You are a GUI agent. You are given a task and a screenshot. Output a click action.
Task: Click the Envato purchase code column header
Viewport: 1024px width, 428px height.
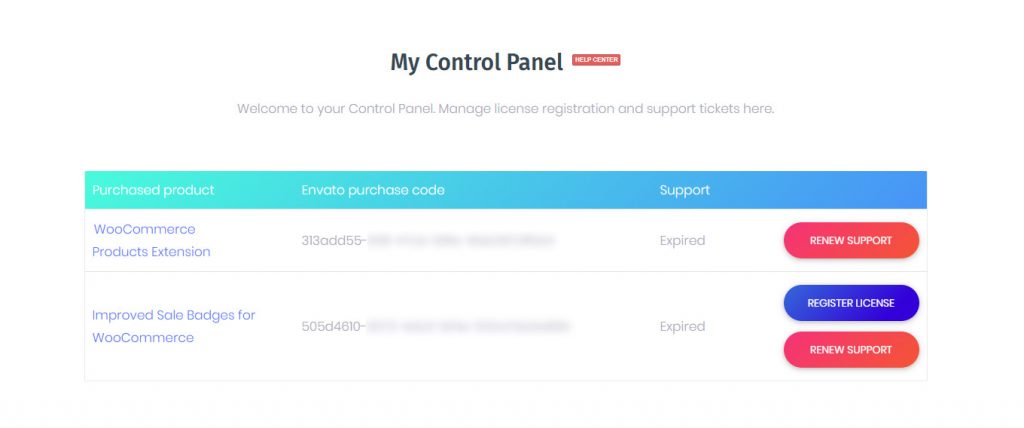click(x=373, y=190)
